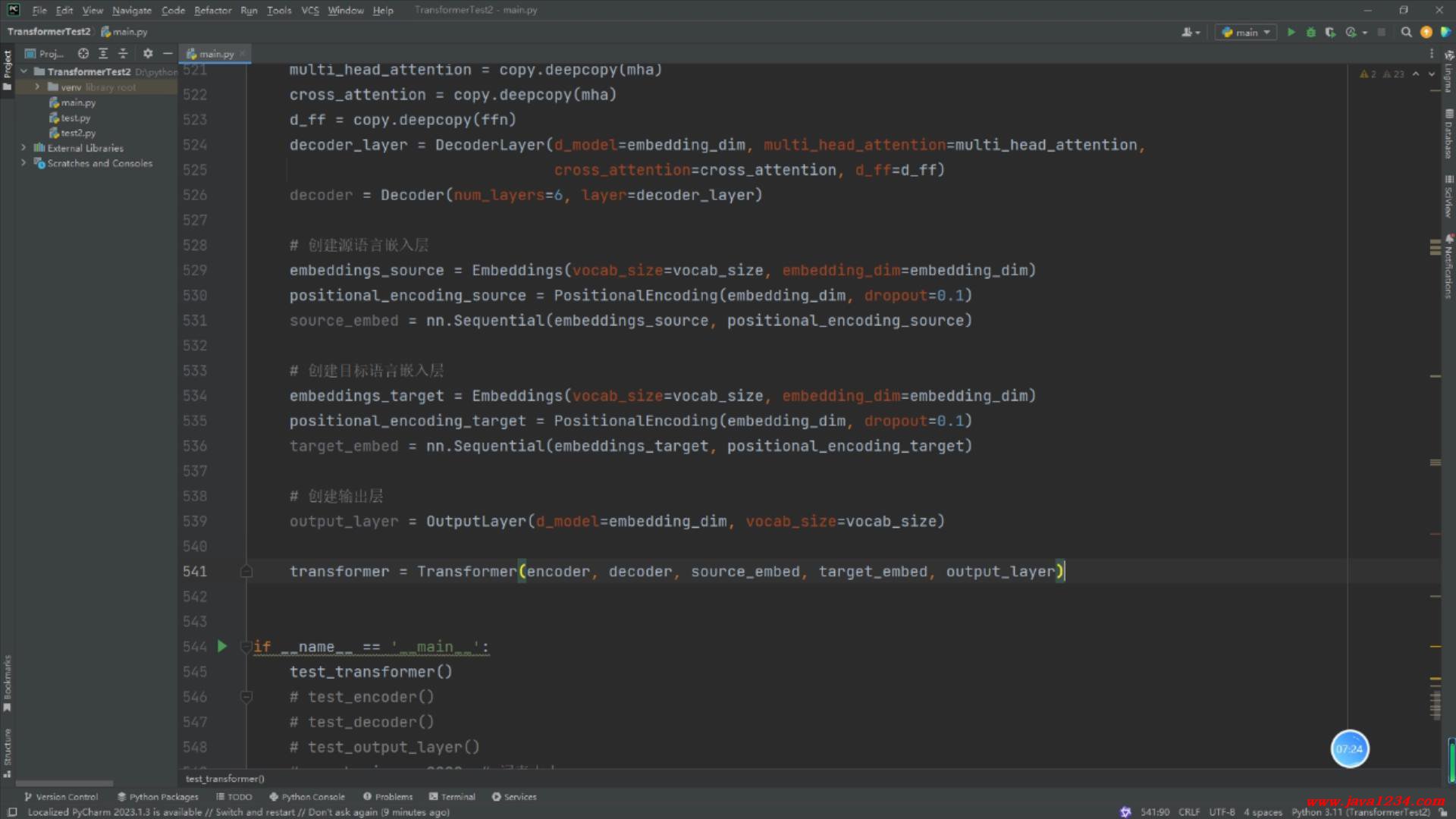This screenshot has height=819, width=1456.
Task: Run main with coverage icon
Action: tap(1330, 32)
